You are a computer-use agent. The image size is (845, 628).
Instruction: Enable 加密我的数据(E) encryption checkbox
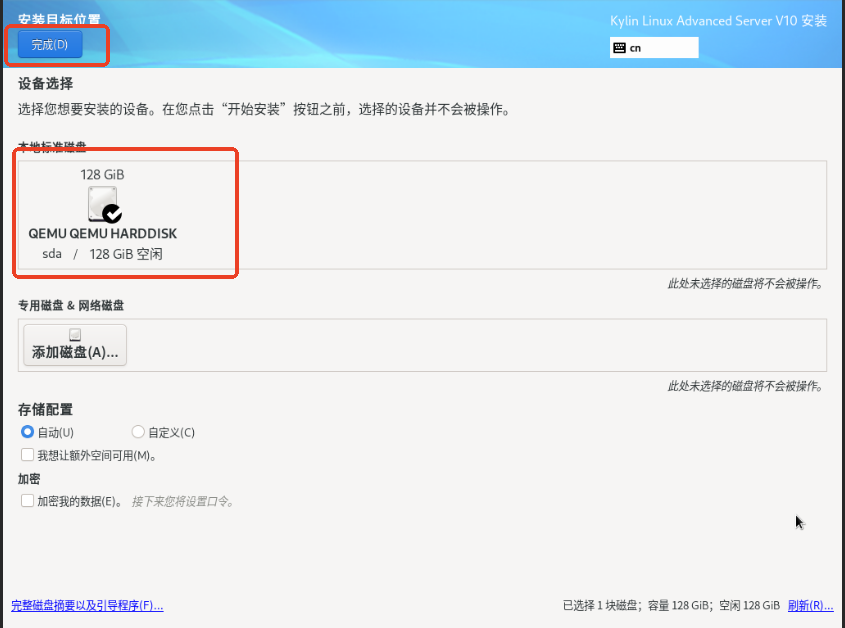tap(27, 501)
